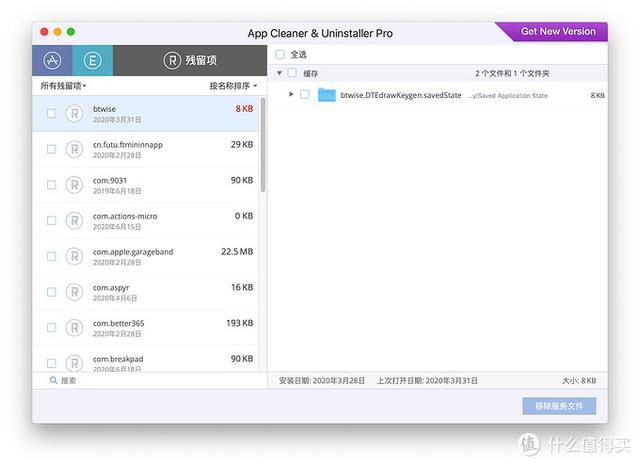Tick the 全选 select-all checkbox
This screenshot has width=640, height=466.
point(280,54)
